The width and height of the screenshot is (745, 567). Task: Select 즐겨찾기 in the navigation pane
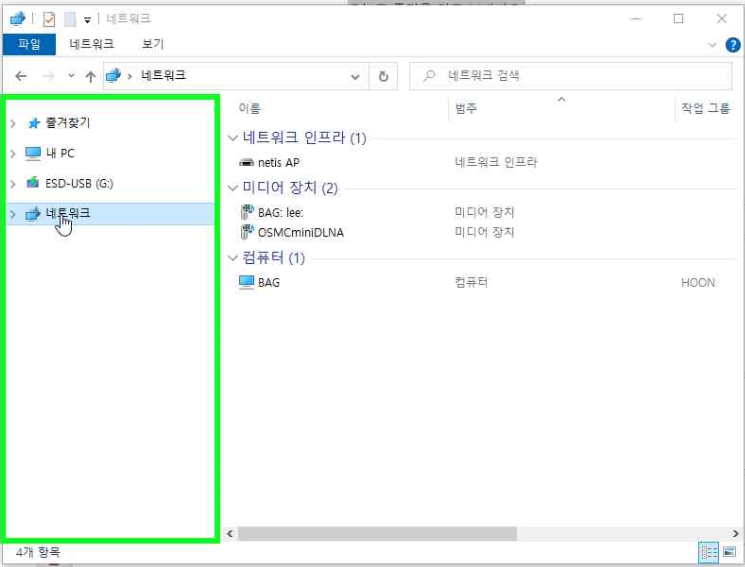click(67, 123)
